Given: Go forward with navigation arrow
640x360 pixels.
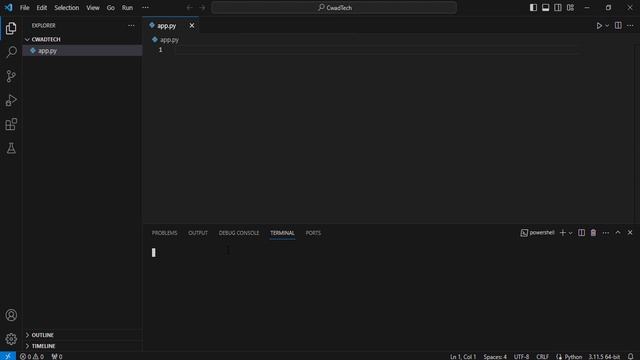Looking at the screenshot, I should (202, 7).
